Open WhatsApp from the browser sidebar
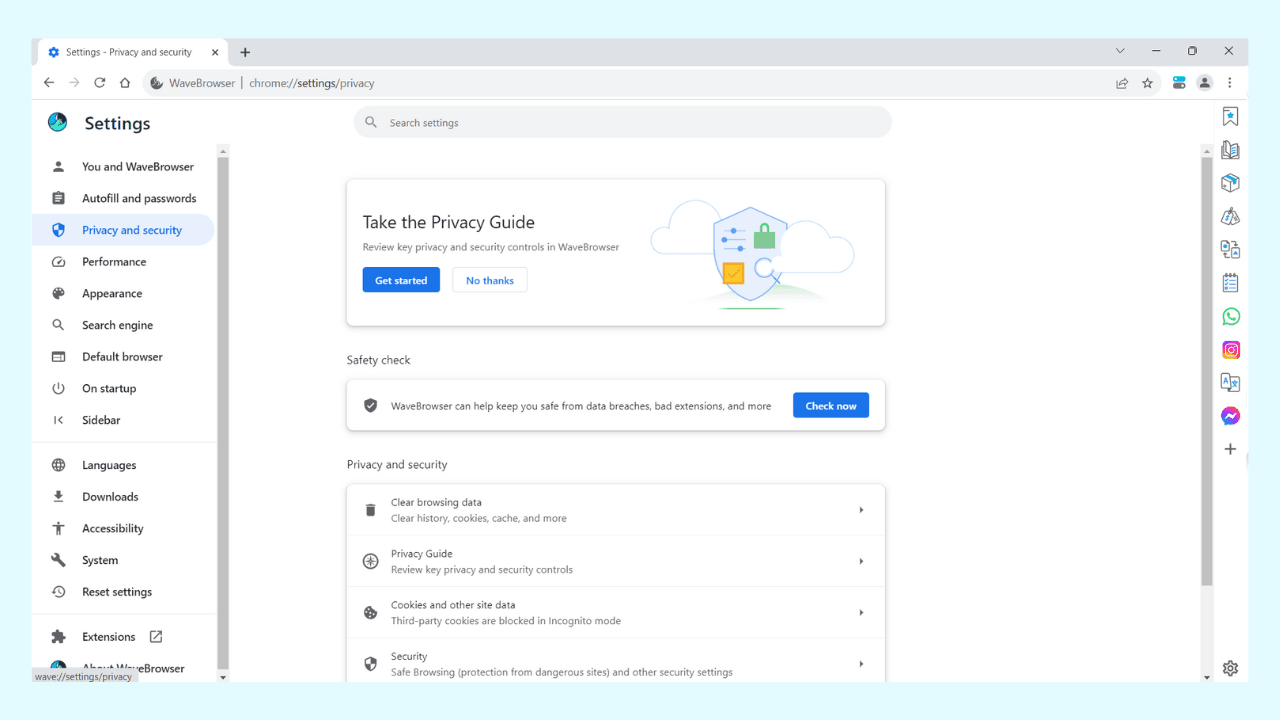The width and height of the screenshot is (1280, 720). [1230, 315]
